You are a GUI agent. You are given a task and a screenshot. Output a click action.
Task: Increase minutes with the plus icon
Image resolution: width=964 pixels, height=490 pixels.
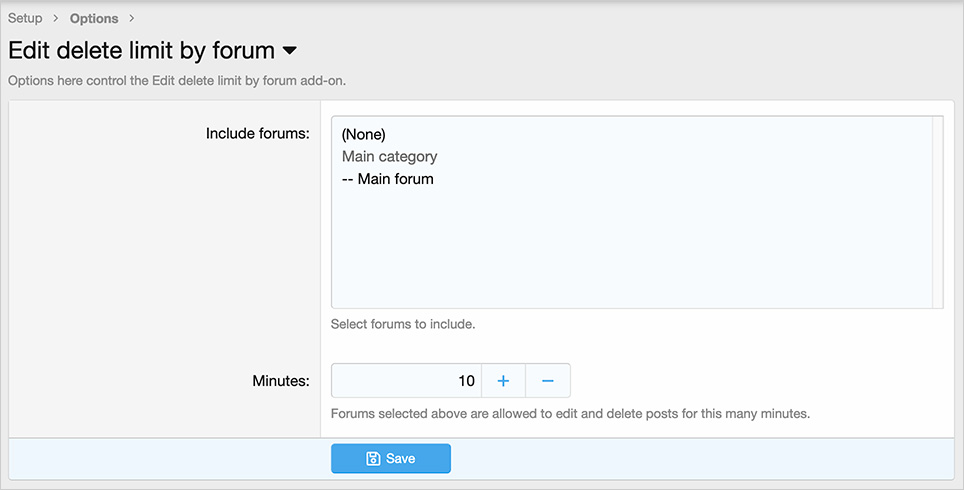point(503,381)
